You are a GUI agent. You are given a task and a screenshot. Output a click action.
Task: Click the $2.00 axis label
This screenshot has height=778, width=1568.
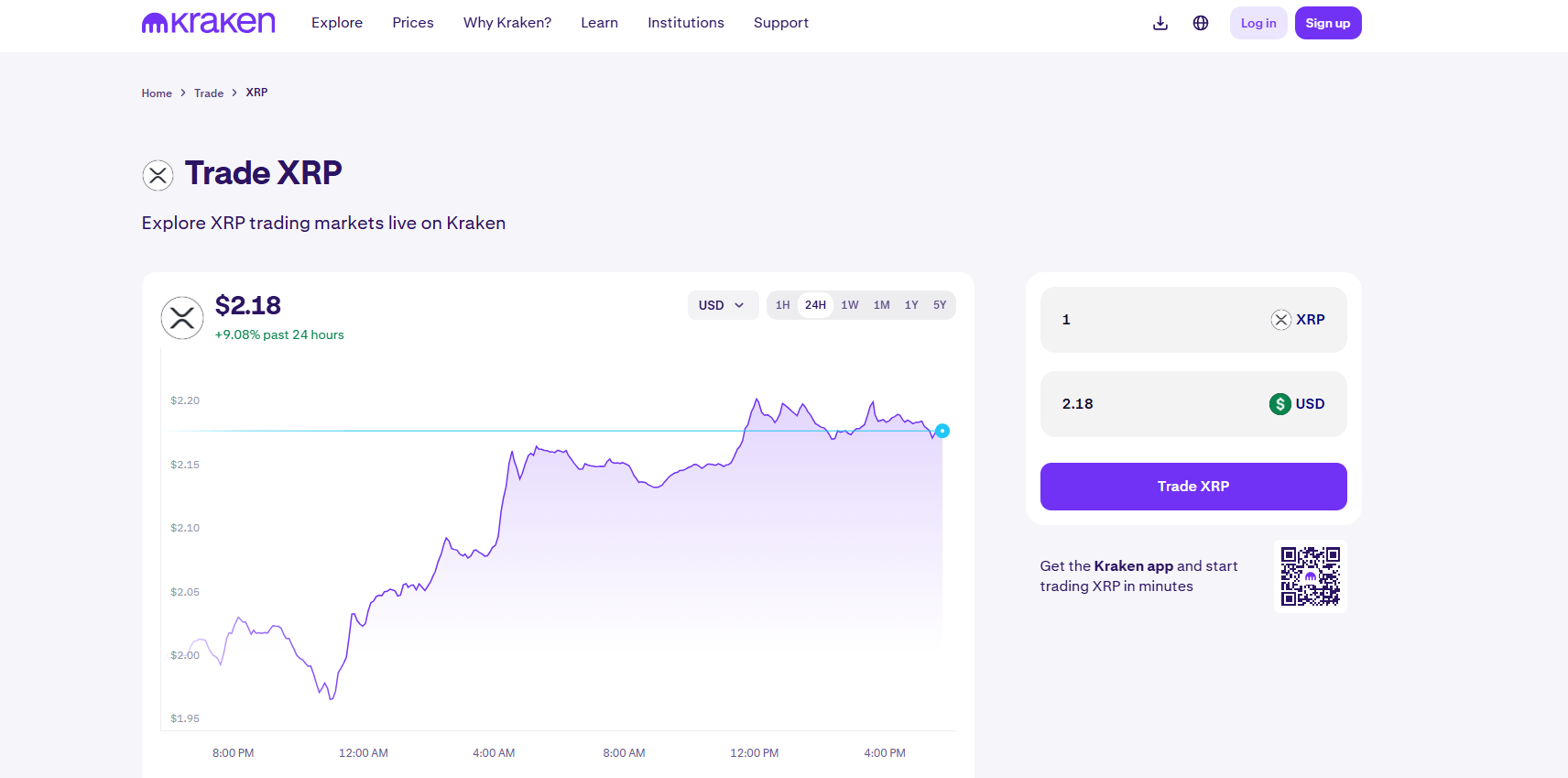185,655
